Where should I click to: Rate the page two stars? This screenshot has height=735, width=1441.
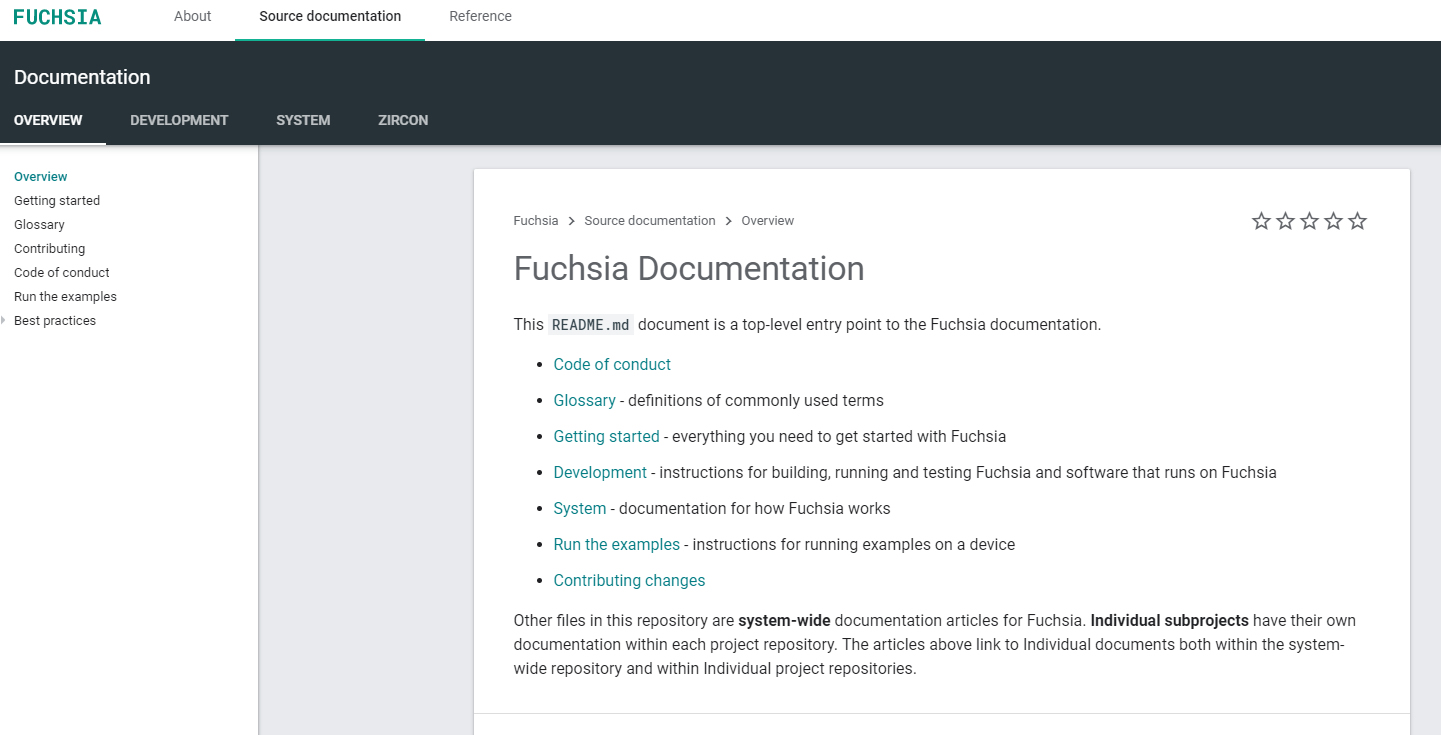tap(1285, 221)
